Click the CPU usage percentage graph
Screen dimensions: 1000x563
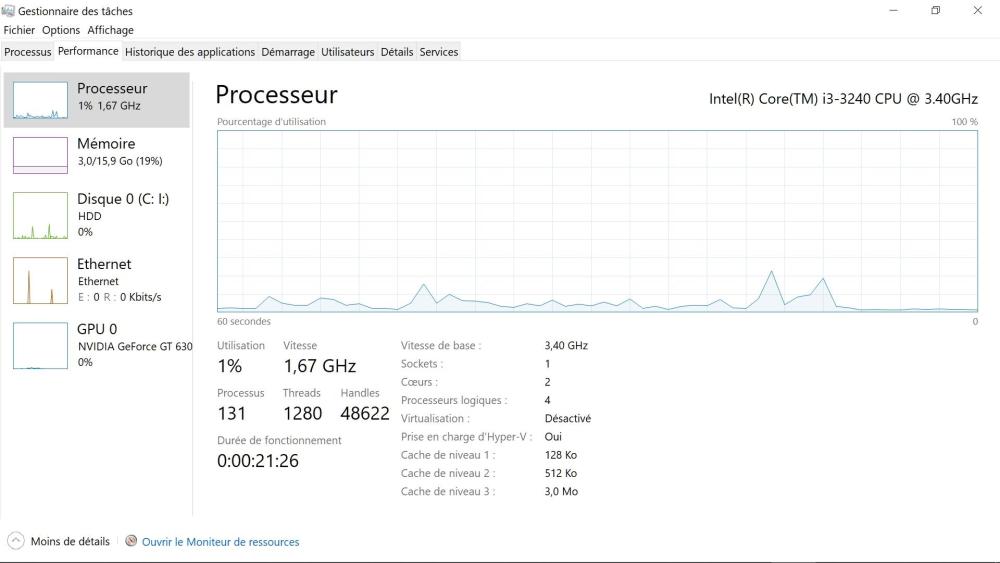click(x=597, y=221)
